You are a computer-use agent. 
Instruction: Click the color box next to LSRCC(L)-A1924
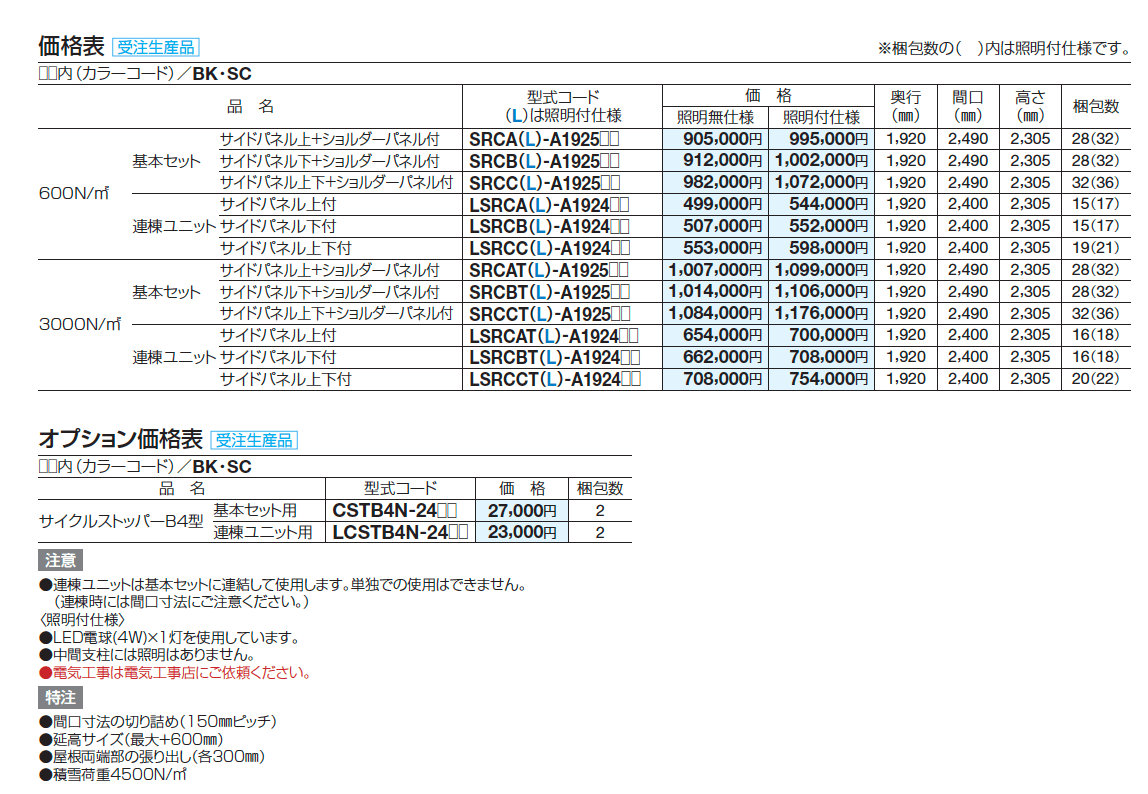click(x=618, y=248)
